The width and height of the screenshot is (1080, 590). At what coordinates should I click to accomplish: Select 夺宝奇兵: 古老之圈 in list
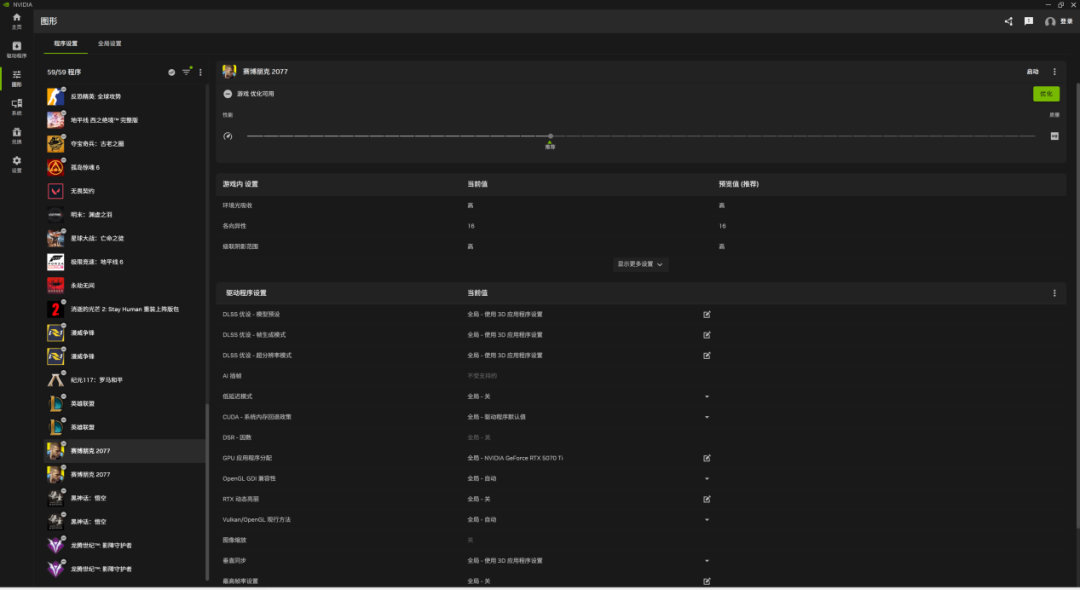click(x=124, y=144)
